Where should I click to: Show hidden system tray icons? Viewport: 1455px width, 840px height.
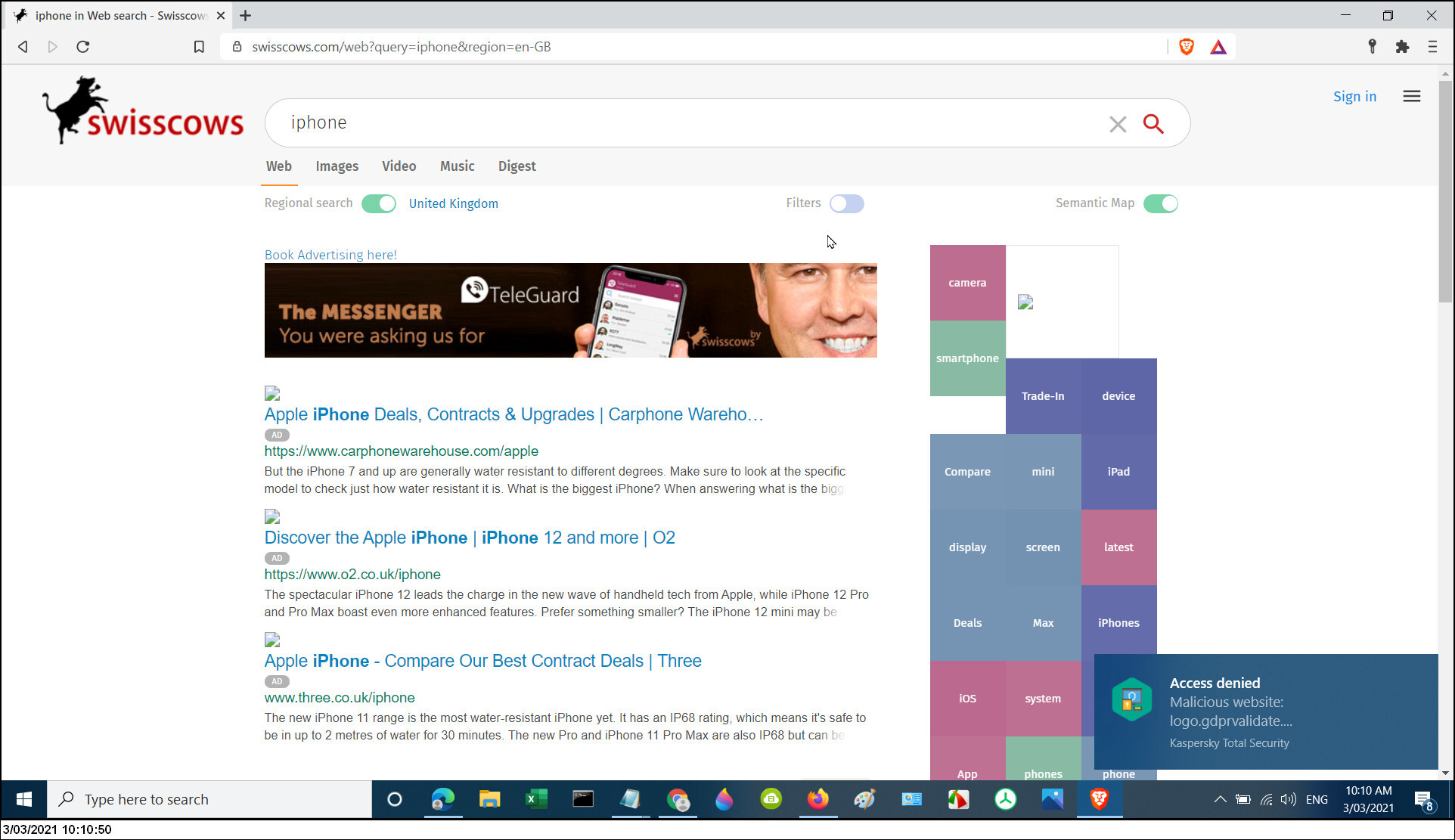coord(1220,799)
